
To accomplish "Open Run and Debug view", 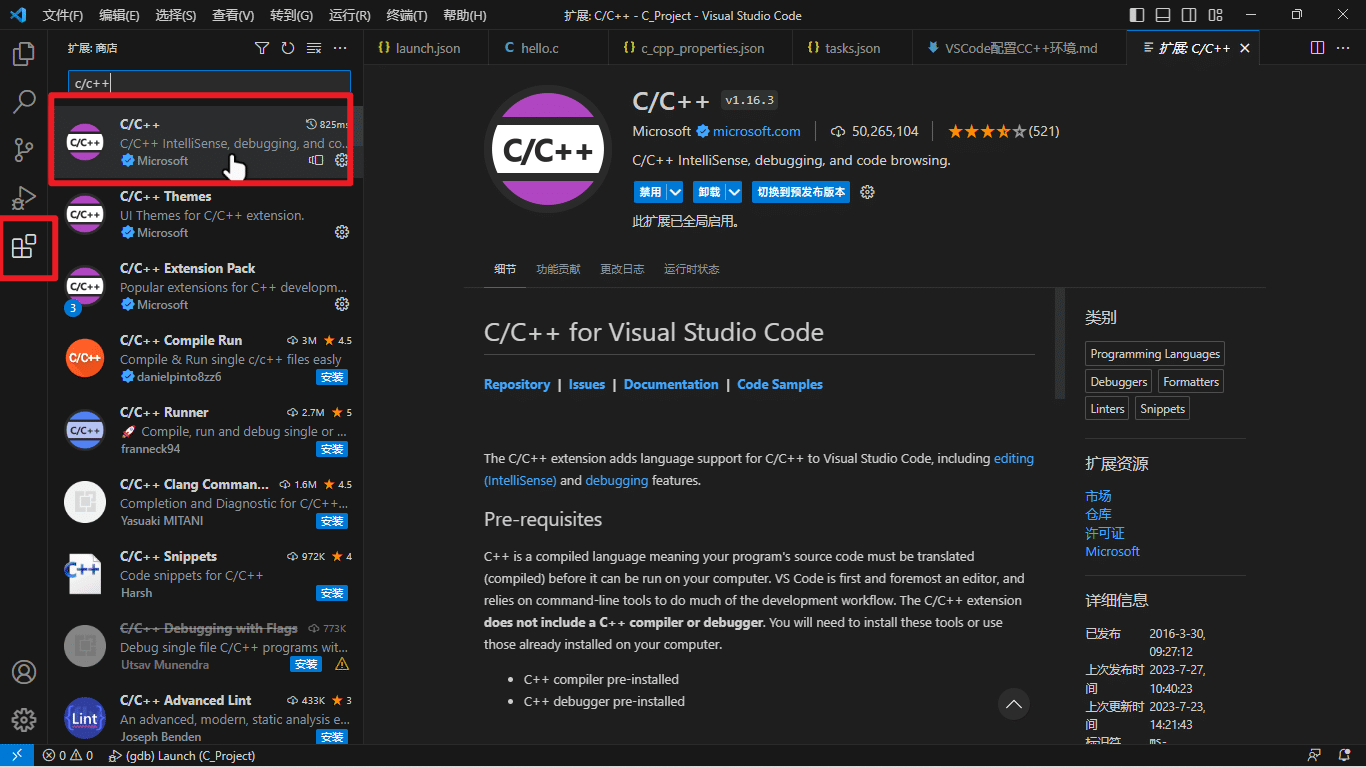I will tap(24, 198).
